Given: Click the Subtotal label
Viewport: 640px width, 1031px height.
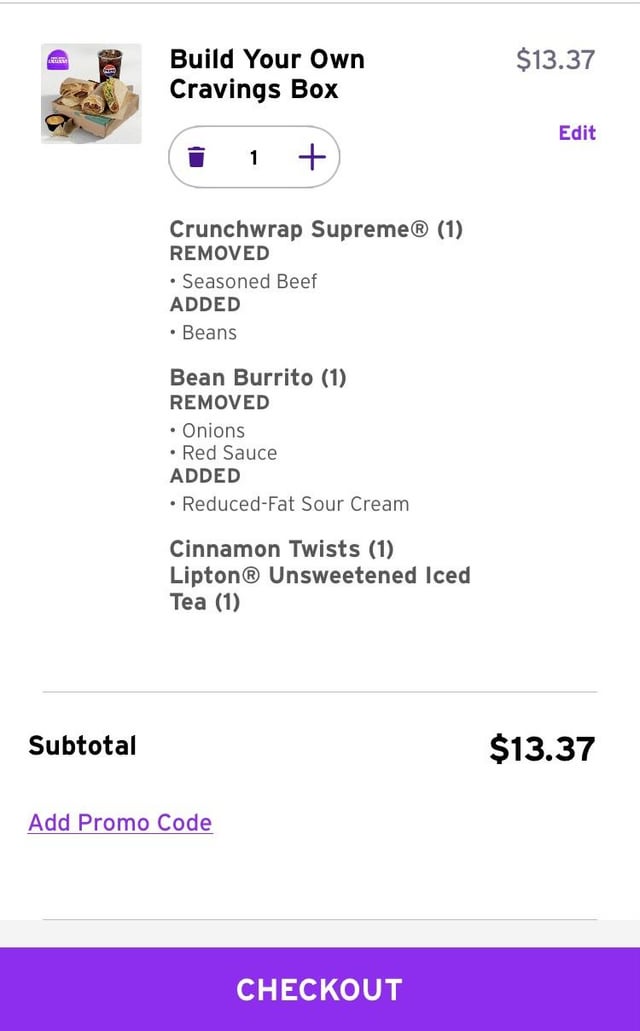Looking at the screenshot, I should pyautogui.click(x=83, y=746).
